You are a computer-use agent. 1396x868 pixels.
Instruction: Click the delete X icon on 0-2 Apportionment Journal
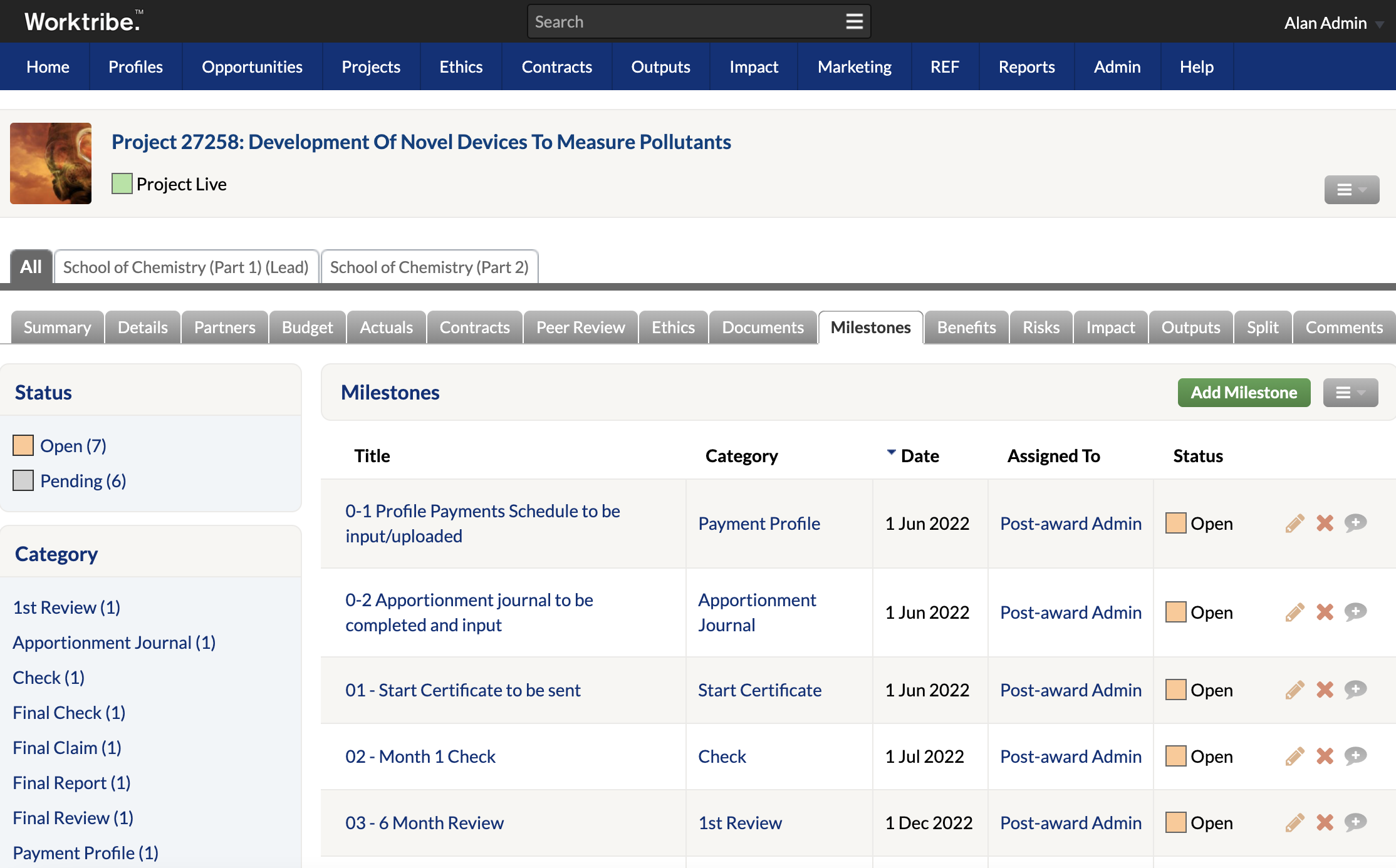pos(1325,611)
